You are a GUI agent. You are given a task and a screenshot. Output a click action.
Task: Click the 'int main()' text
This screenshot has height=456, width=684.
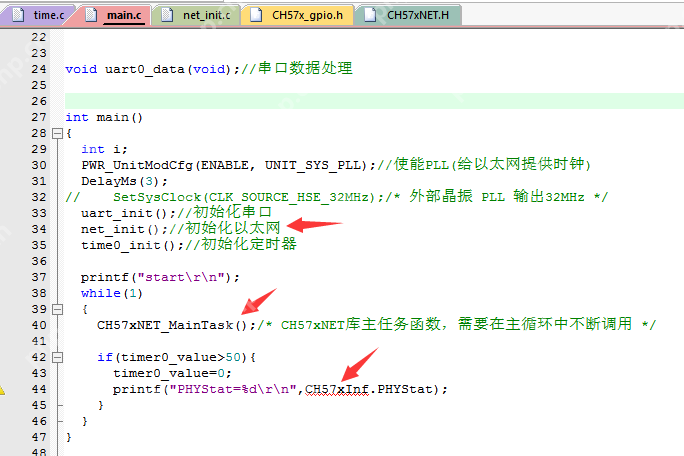104,117
